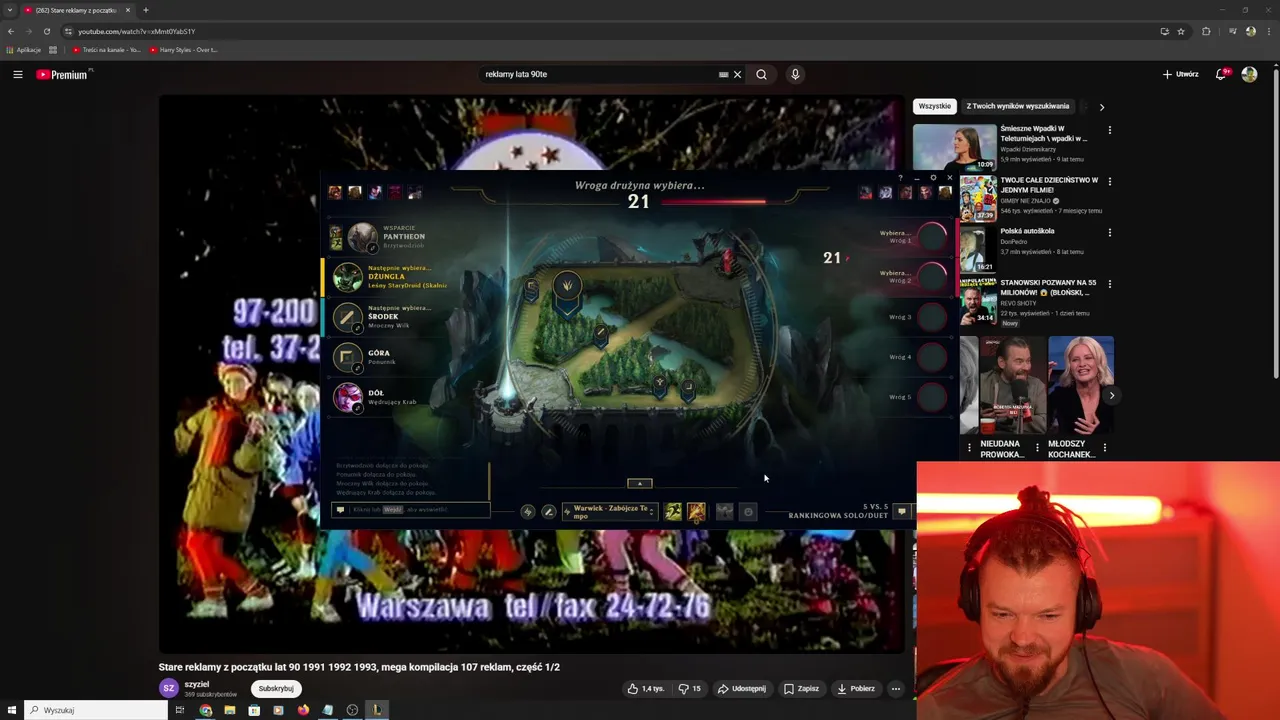
Task: Open emote selector in League client
Action: tap(748, 512)
